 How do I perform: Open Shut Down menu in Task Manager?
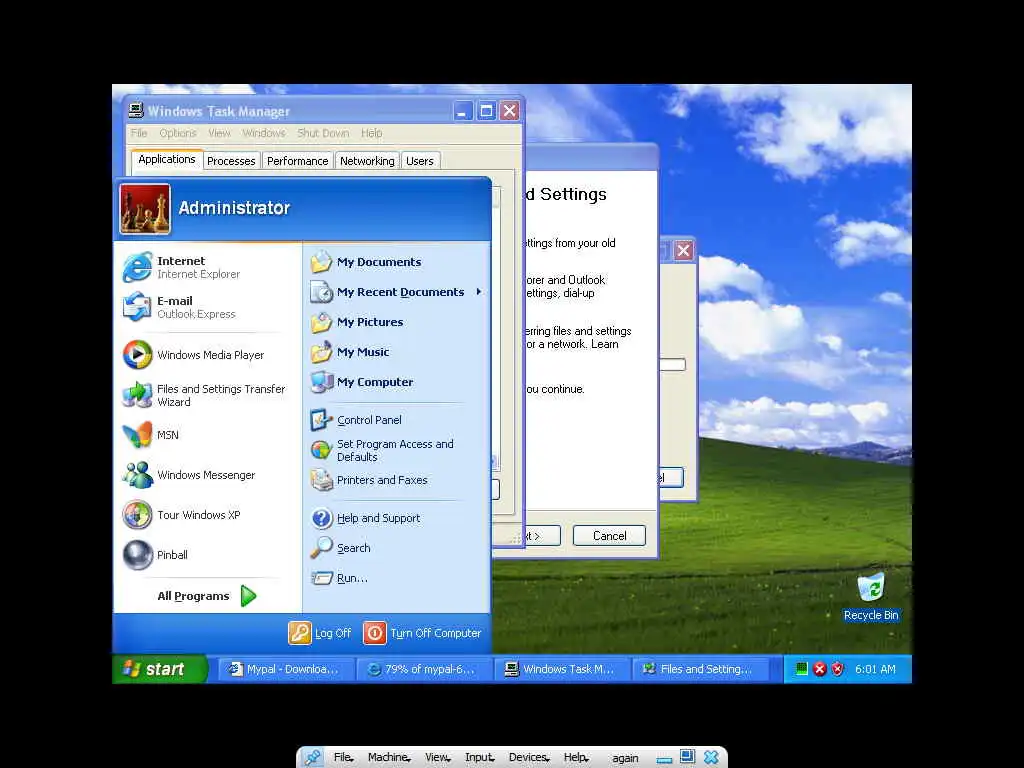[323, 133]
